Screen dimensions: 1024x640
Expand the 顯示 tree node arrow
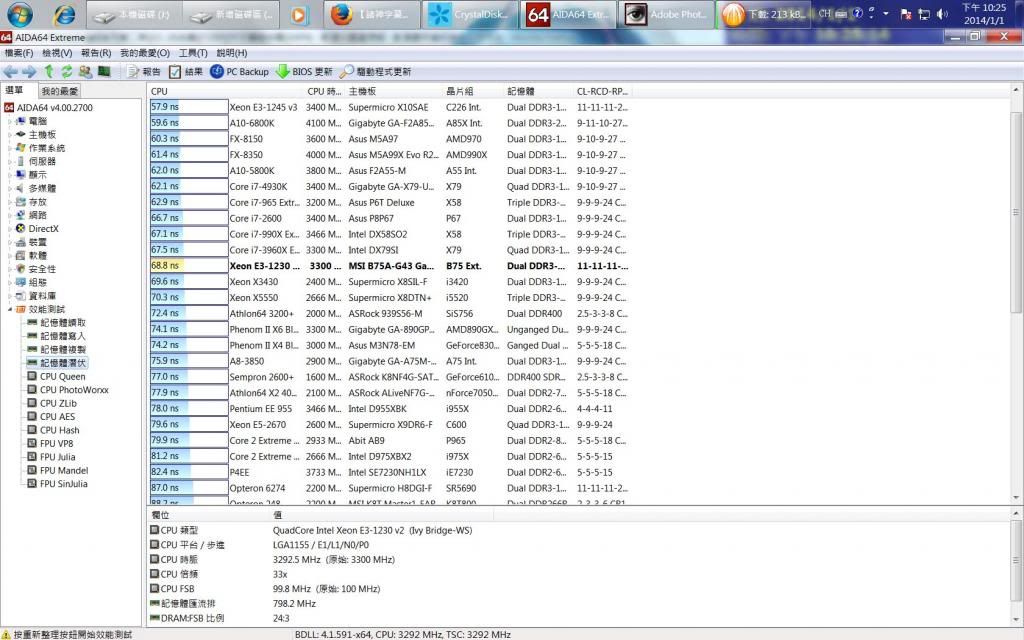(10, 174)
